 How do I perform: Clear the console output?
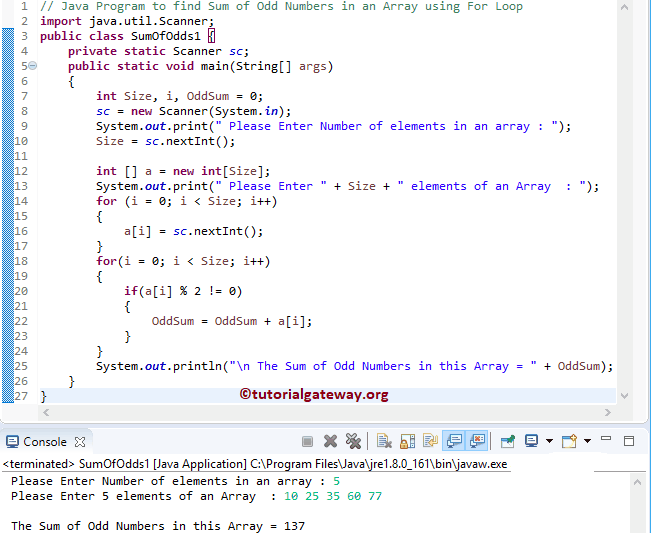pos(384,441)
